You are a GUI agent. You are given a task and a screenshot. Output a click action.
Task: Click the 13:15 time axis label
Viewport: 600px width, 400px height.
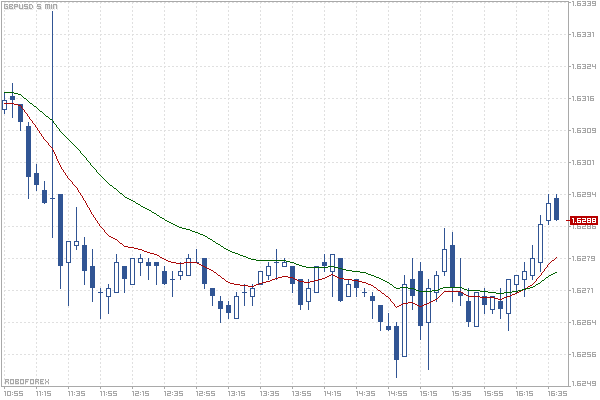point(236,393)
